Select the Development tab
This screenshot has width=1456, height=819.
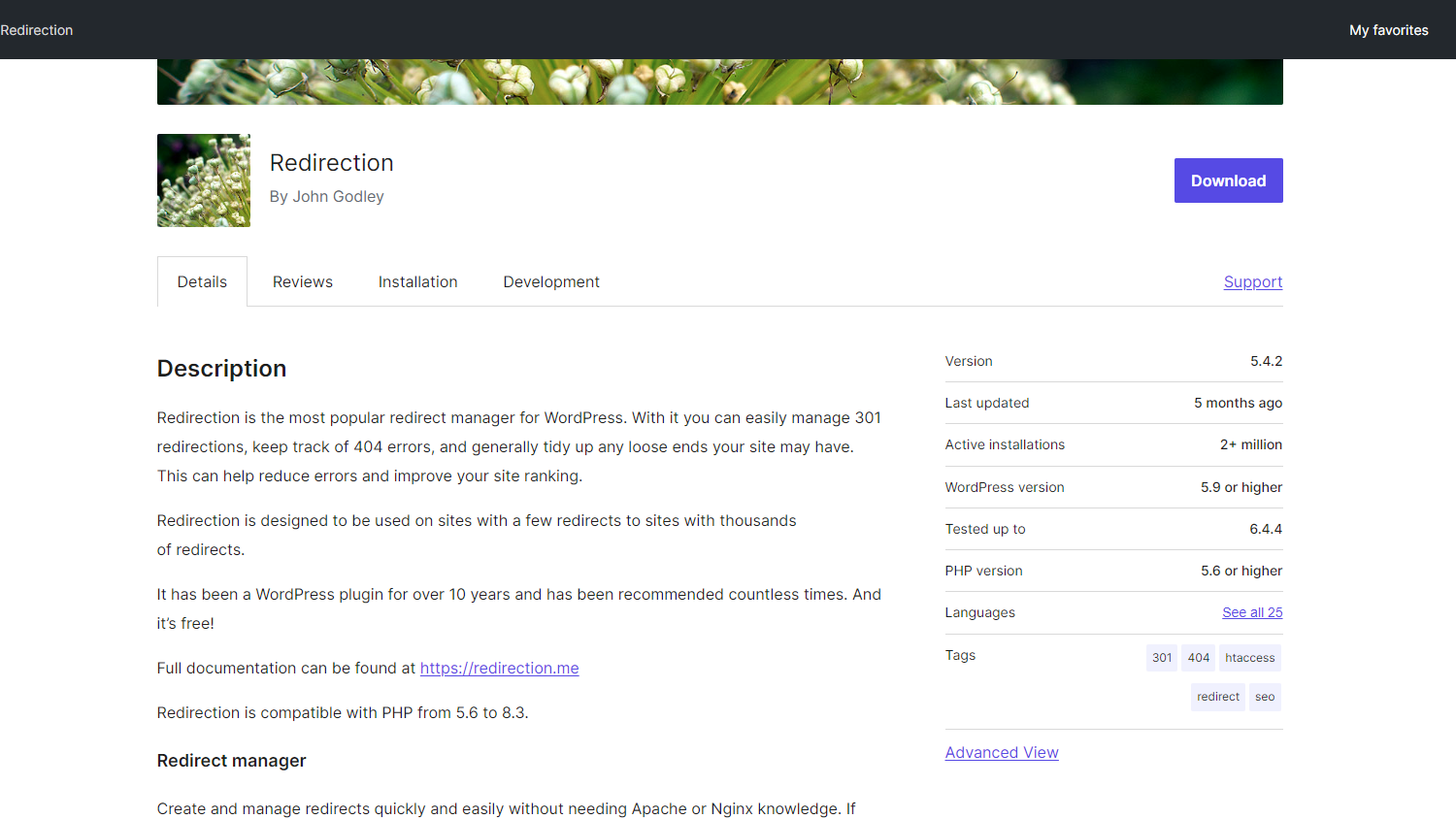tap(551, 282)
